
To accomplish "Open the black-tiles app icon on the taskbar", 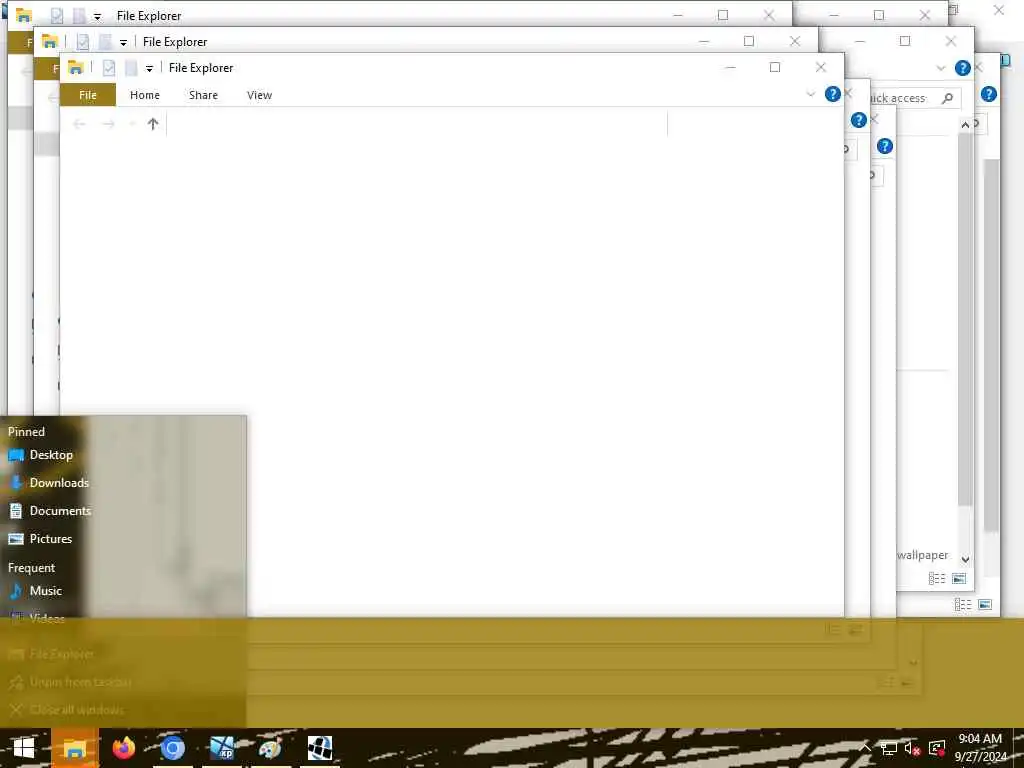I will 320,748.
